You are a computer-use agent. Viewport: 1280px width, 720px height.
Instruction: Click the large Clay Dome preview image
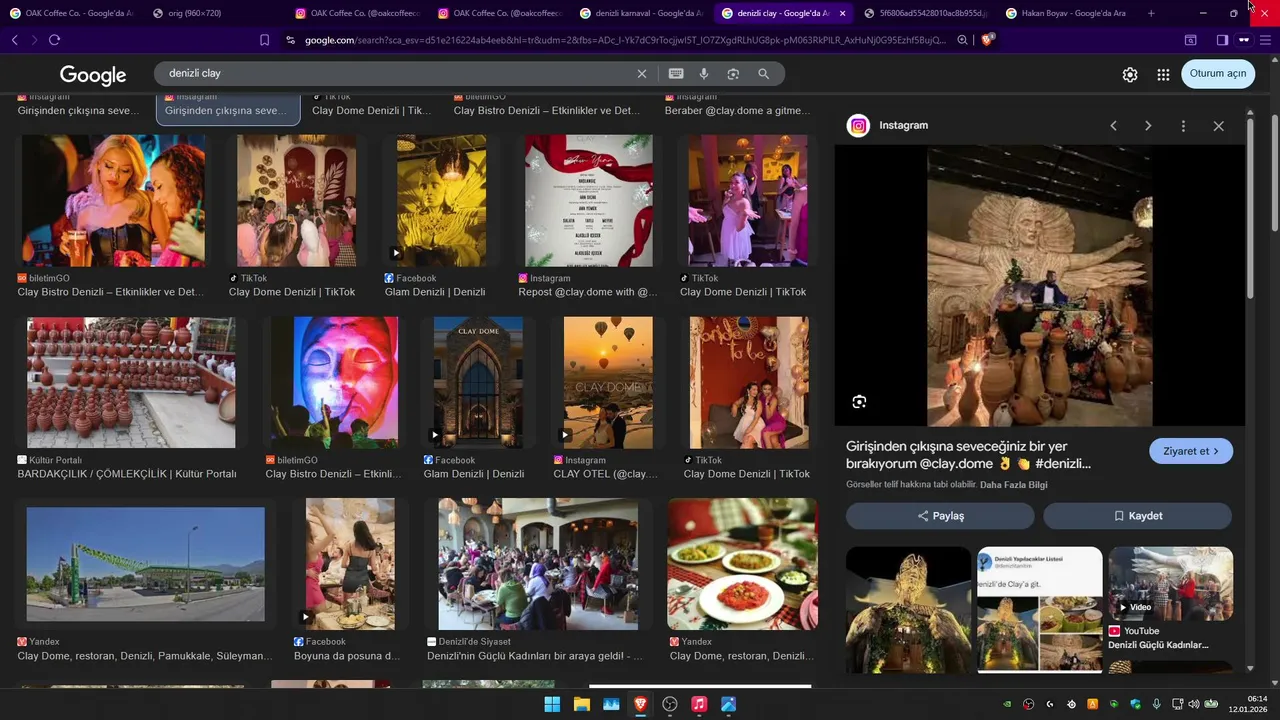[x=1040, y=286]
